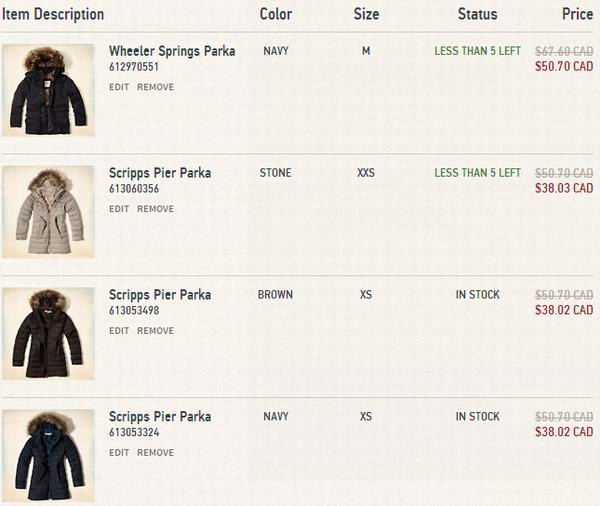Edit the navy XS Scripps Pier Parka

tap(119, 453)
